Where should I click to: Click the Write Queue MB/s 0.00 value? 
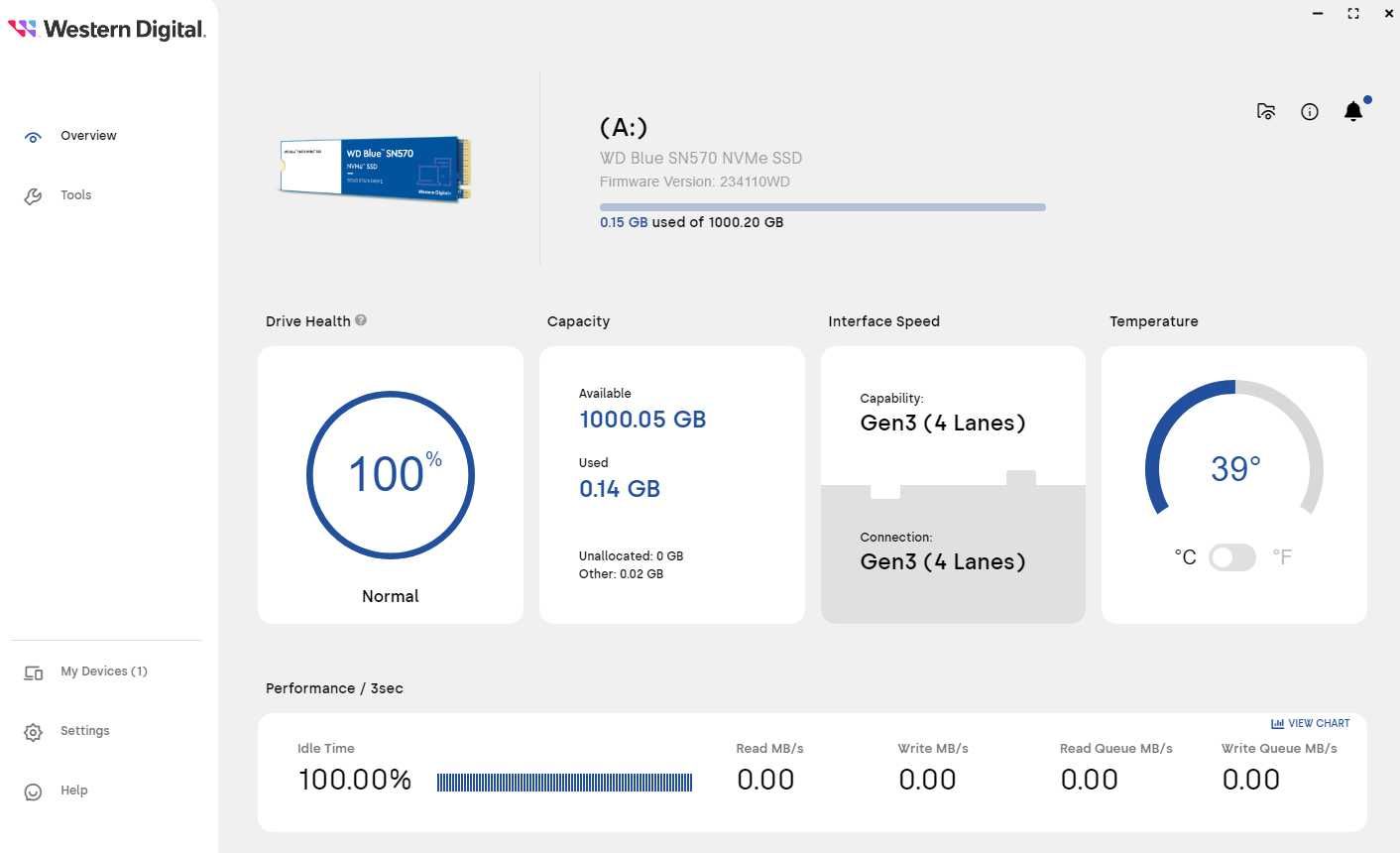1250,780
